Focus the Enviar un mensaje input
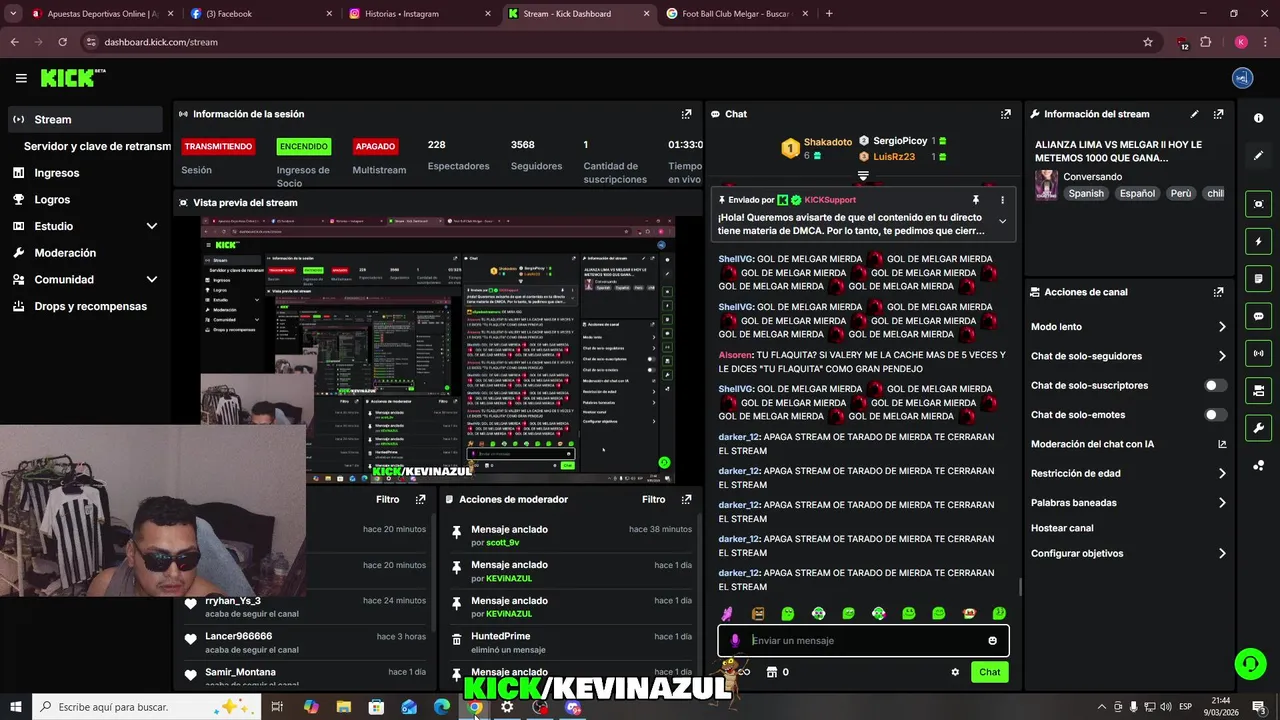Screen dimensions: 1280x720 (865, 641)
